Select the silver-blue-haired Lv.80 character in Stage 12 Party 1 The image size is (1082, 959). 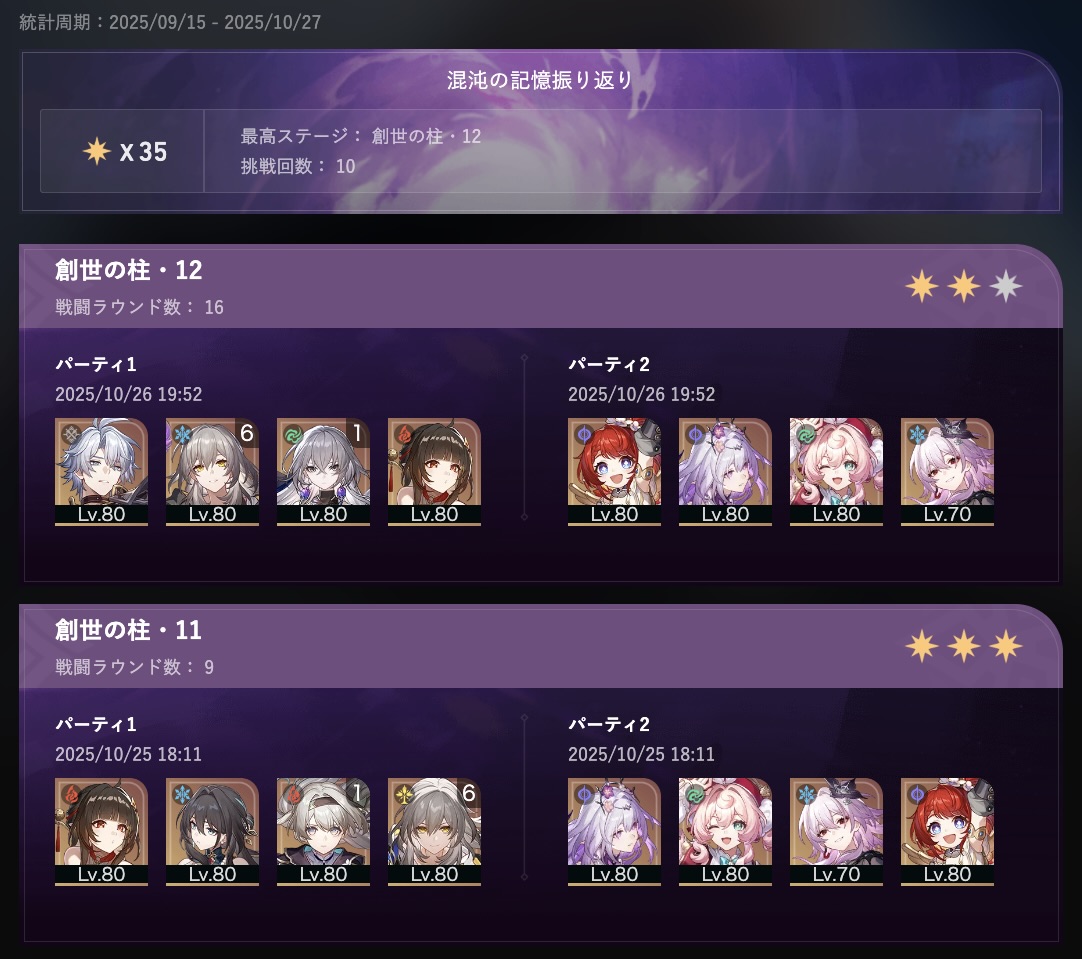pyautogui.click(x=101, y=472)
